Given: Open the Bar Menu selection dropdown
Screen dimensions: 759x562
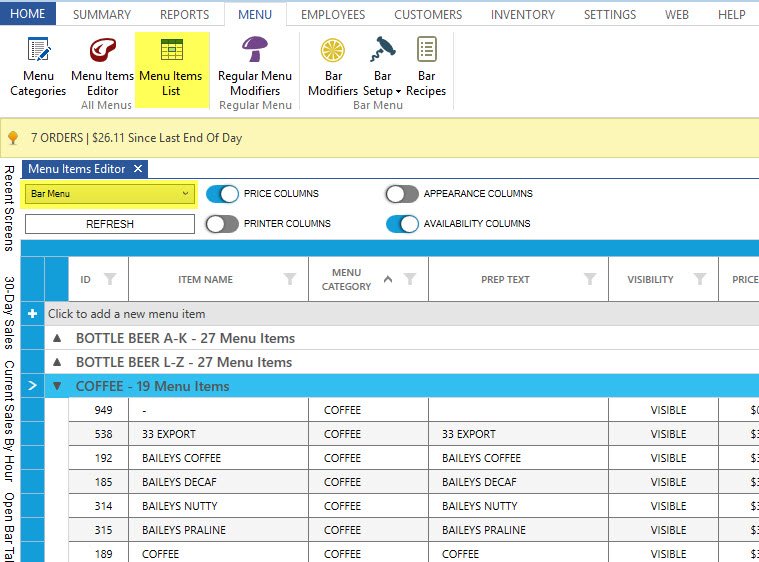Looking at the screenshot, I should pos(110,194).
